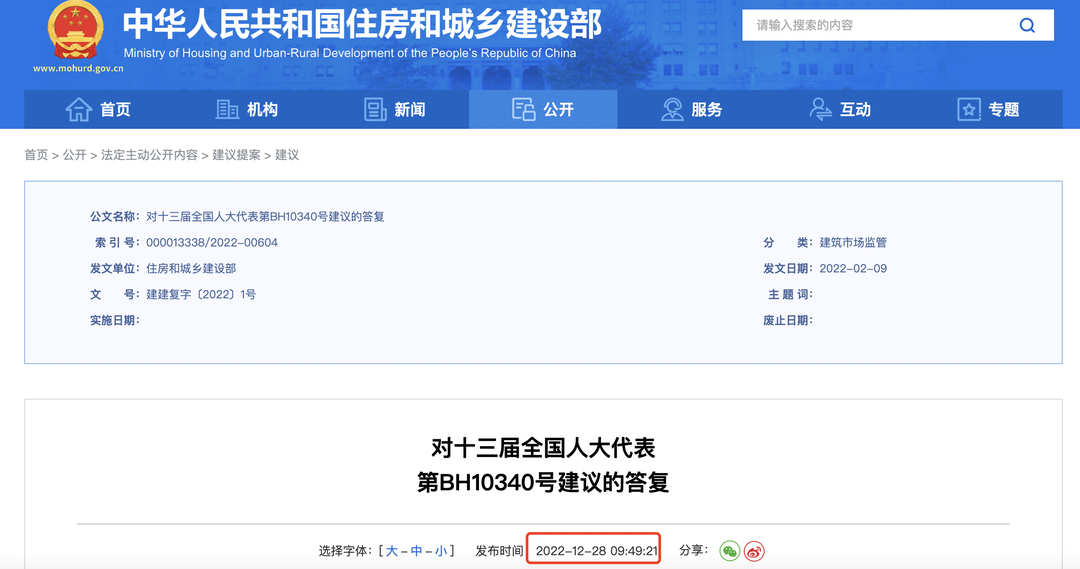Share via the red Weibo icon
1080x569 pixels.
pyautogui.click(x=754, y=551)
